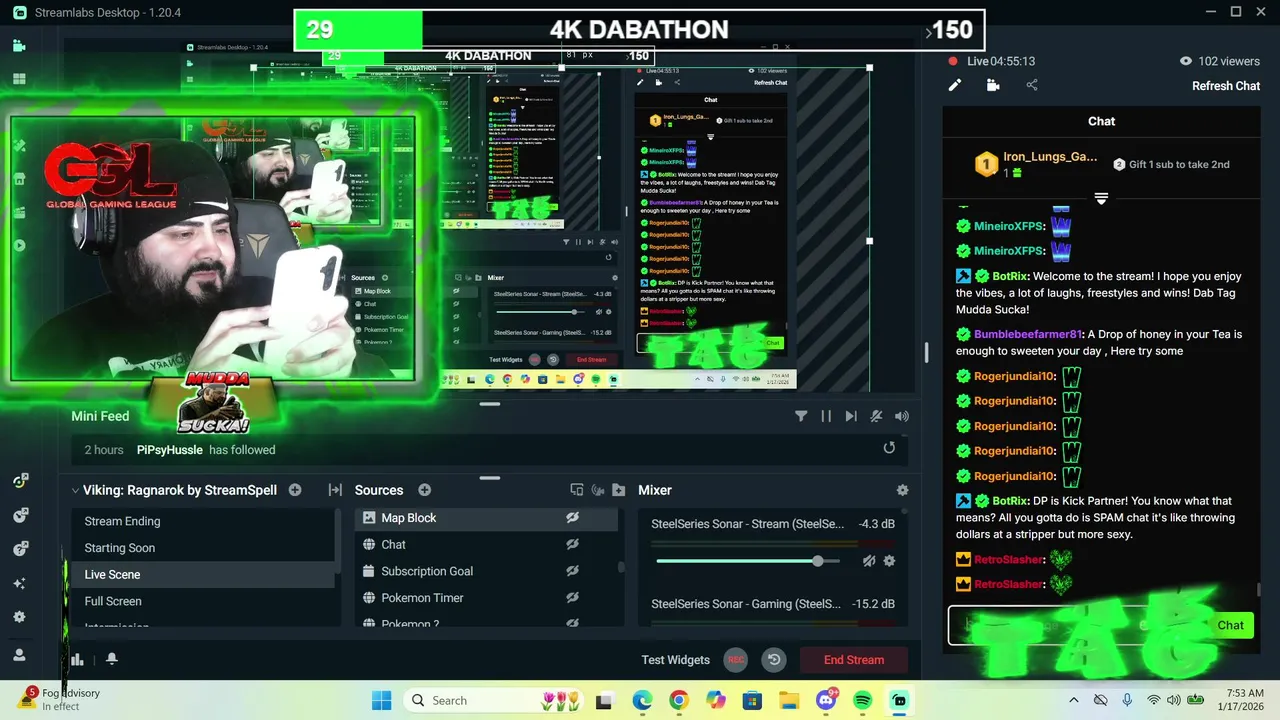The image size is (1280, 720).
Task: Select the Full Screen scene
Action: (202, 601)
